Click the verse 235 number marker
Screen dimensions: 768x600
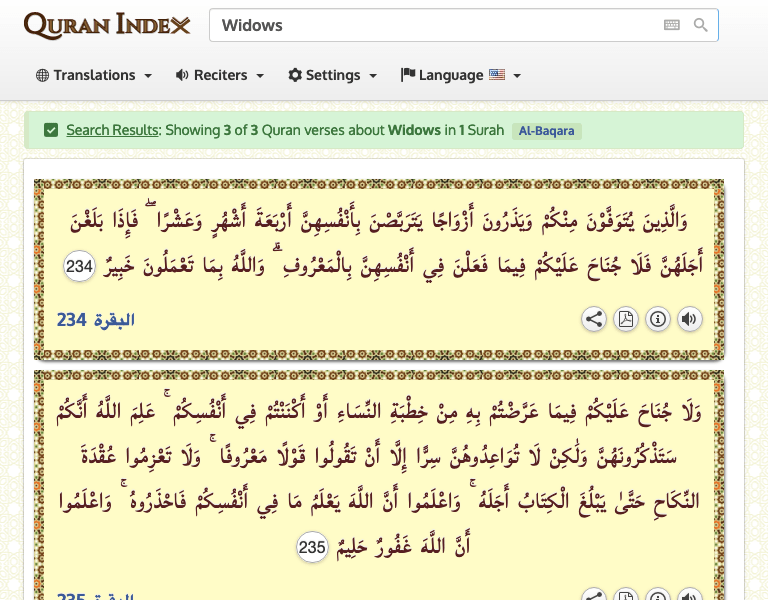(313, 546)
